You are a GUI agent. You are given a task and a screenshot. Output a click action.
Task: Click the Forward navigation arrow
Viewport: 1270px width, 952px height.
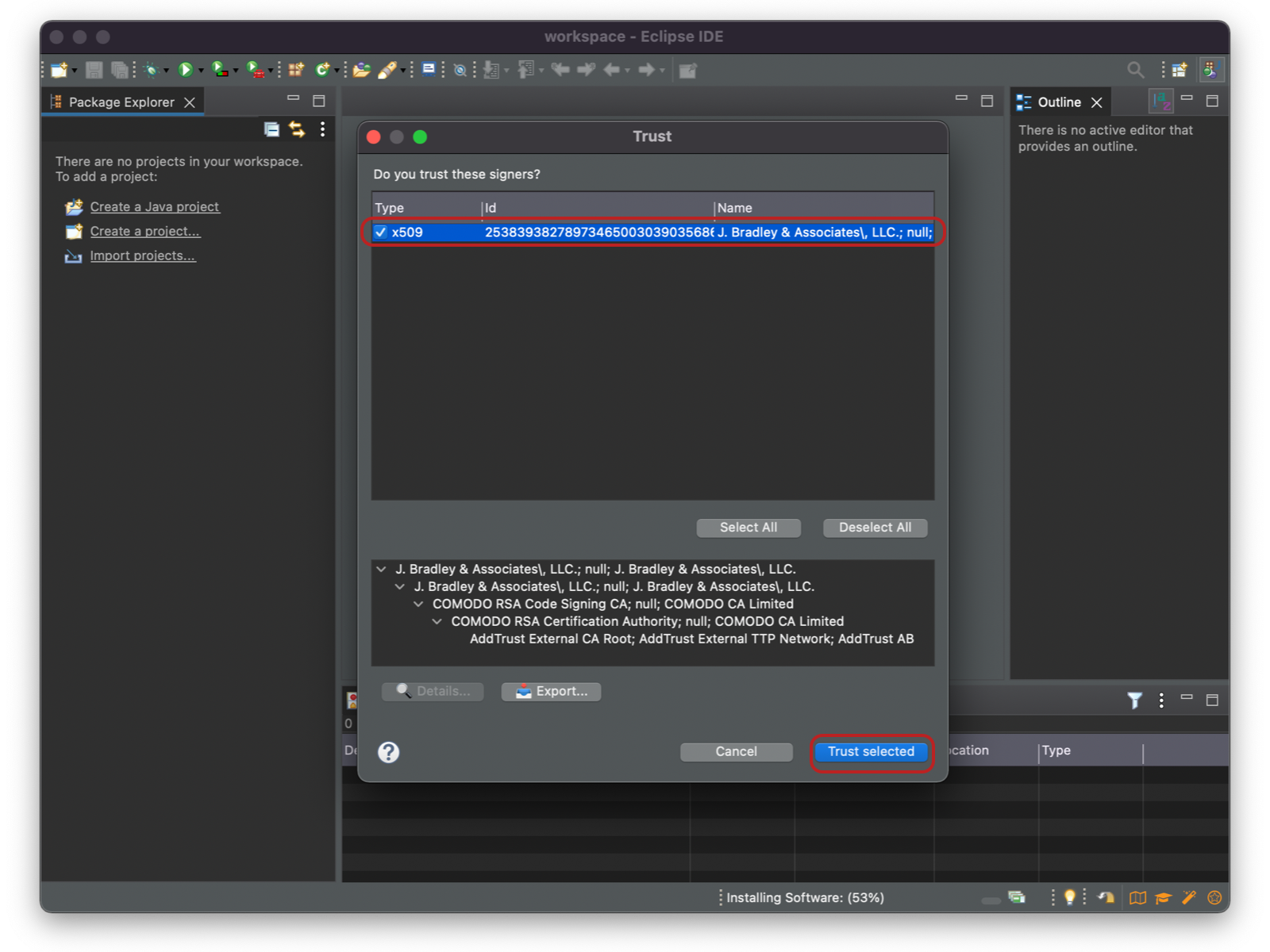[x=647, y=70]
